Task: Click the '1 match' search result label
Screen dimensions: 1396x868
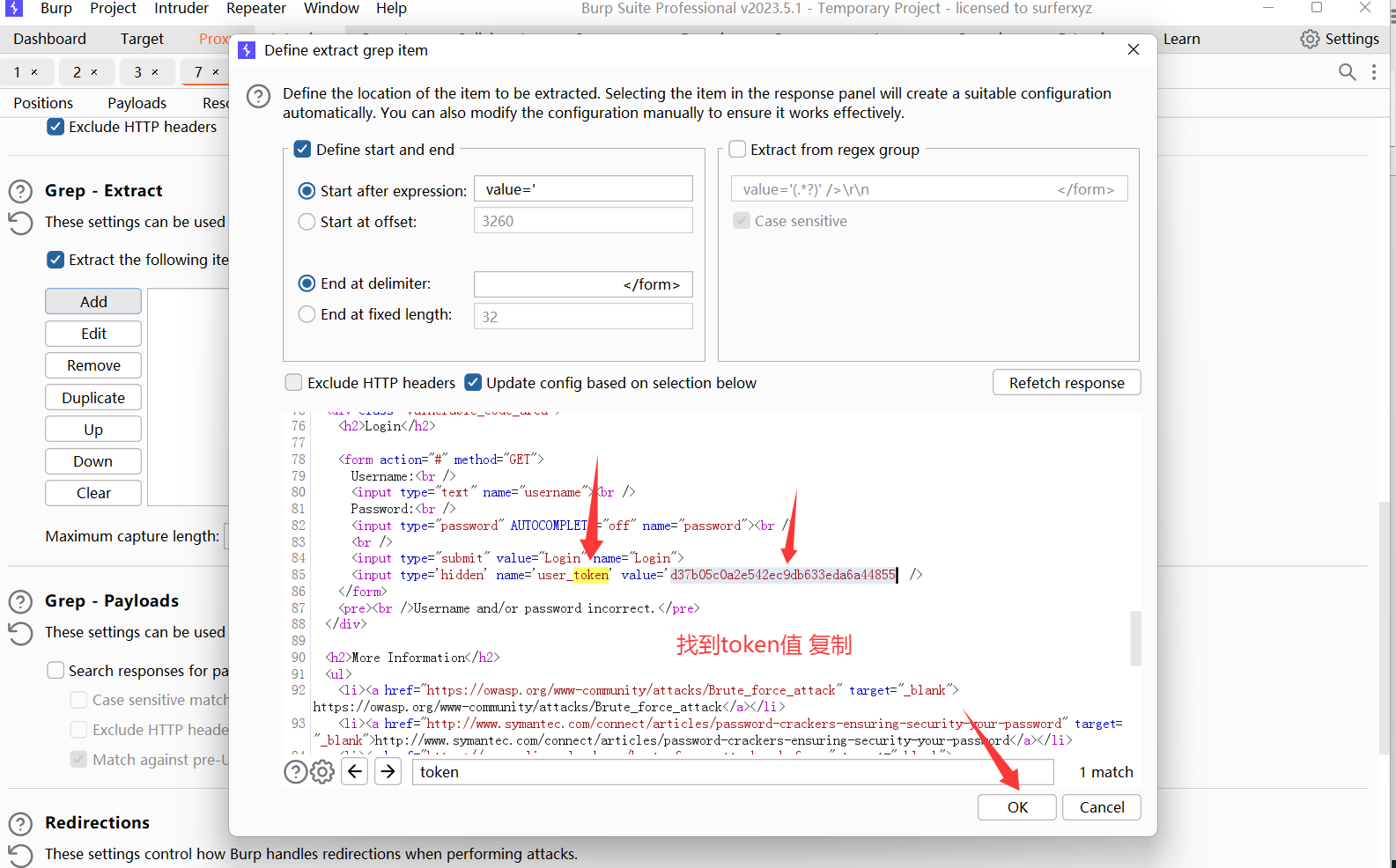Action: (1106, 772)
